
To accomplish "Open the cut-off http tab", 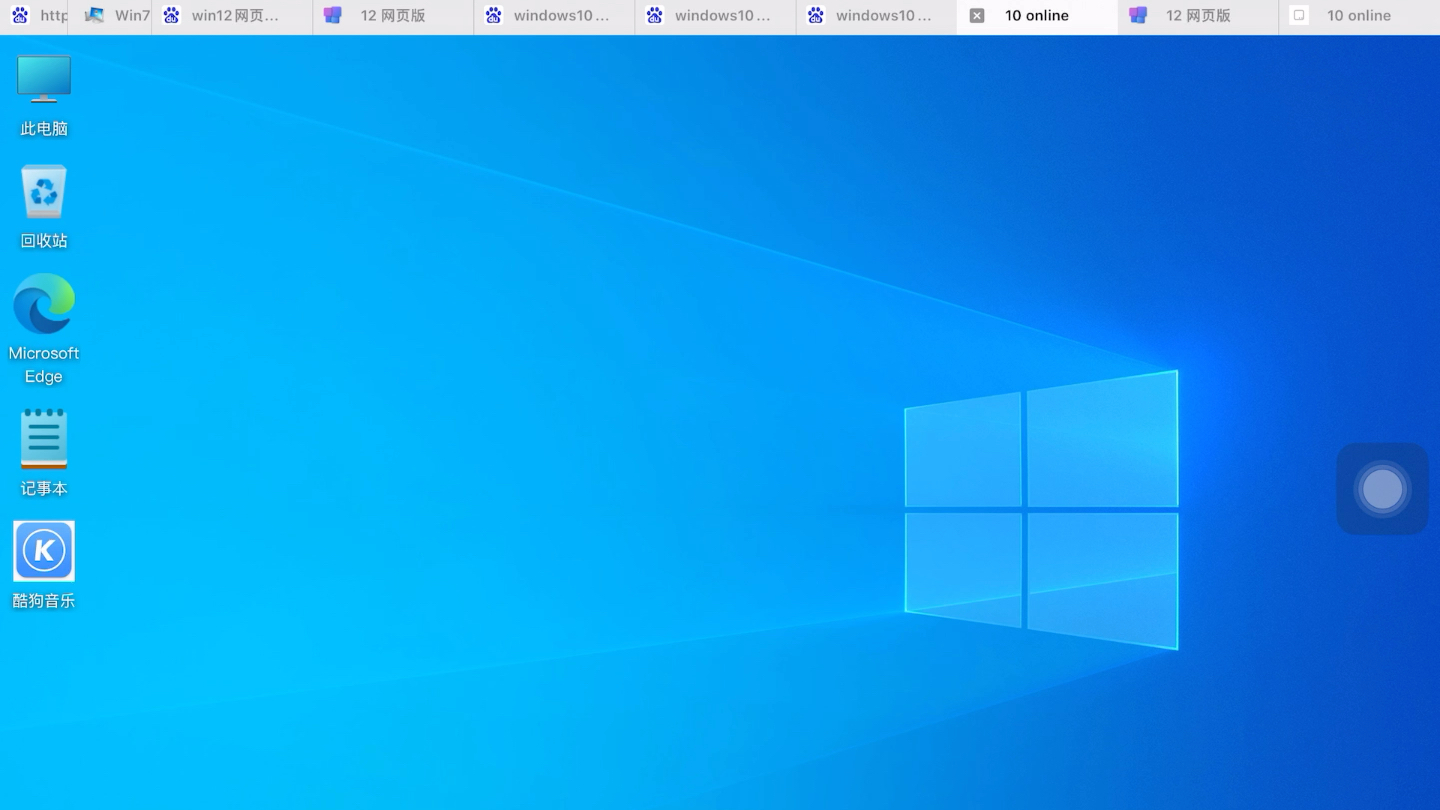I will coord(34,16).
